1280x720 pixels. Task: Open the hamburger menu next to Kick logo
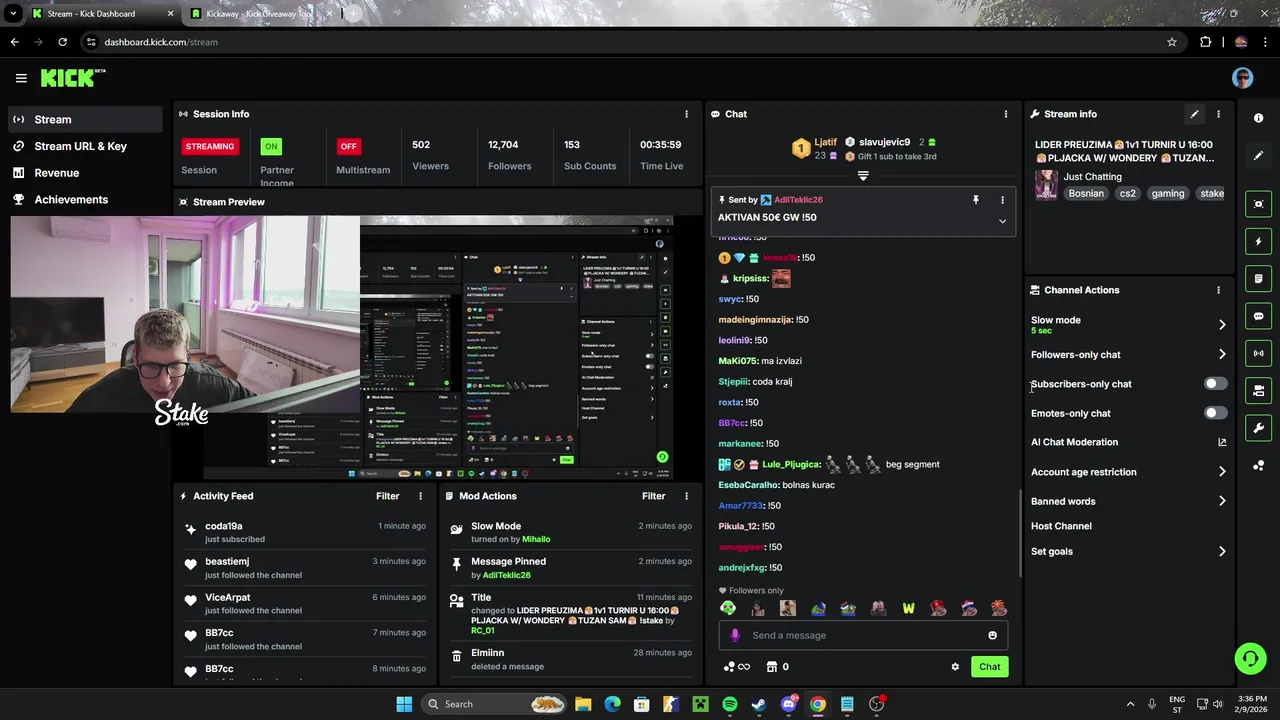point(21,78)
